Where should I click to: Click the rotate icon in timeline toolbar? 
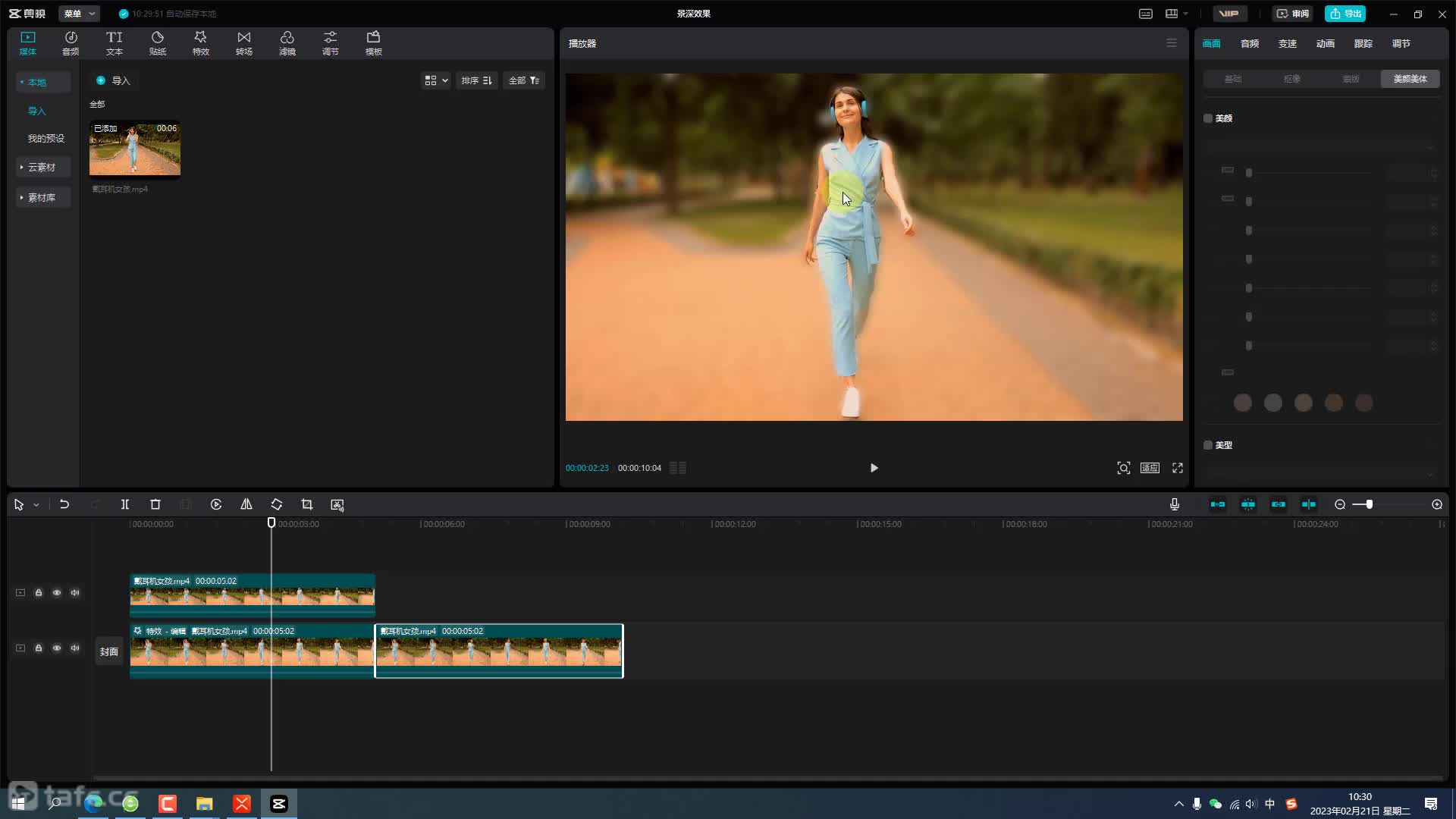coord(277,504)
